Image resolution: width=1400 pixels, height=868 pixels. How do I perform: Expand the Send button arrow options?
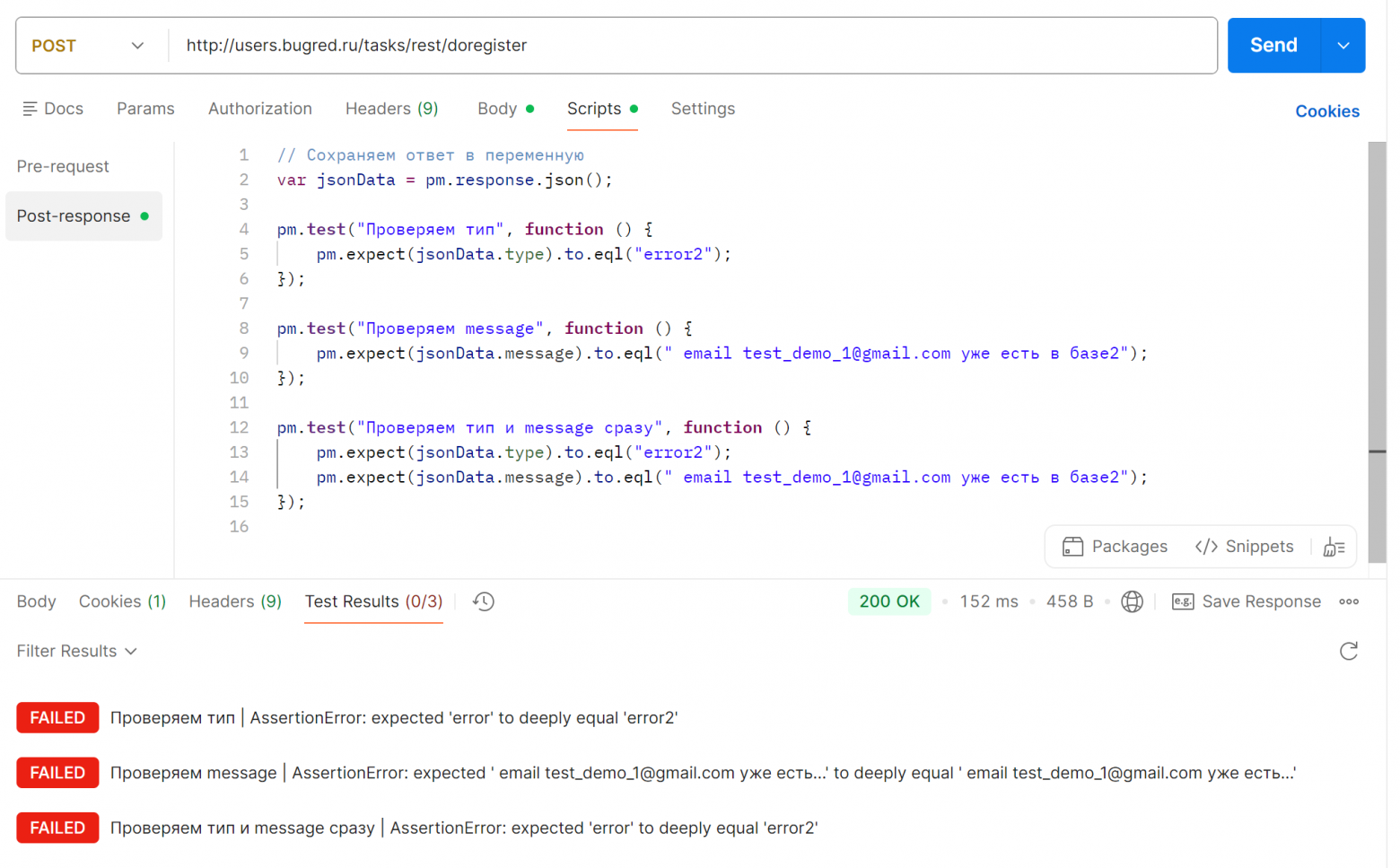tap(1343, 46)
